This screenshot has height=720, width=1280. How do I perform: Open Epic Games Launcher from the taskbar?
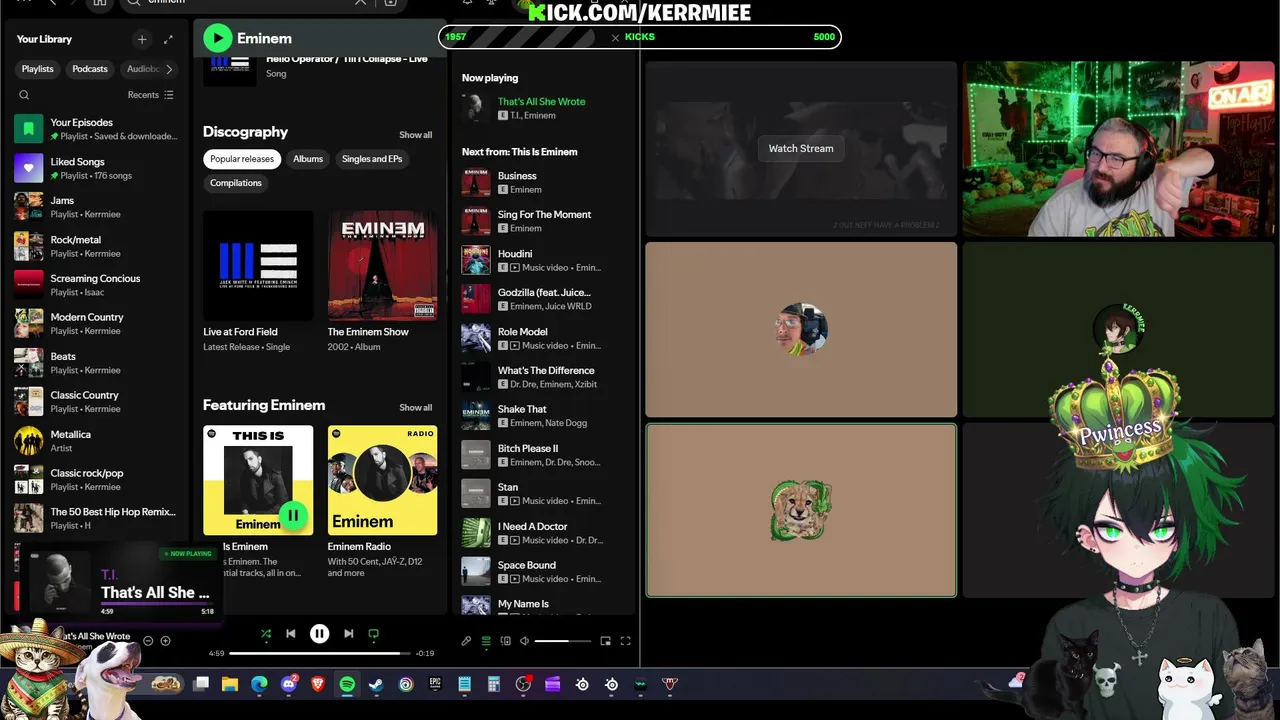435,684
